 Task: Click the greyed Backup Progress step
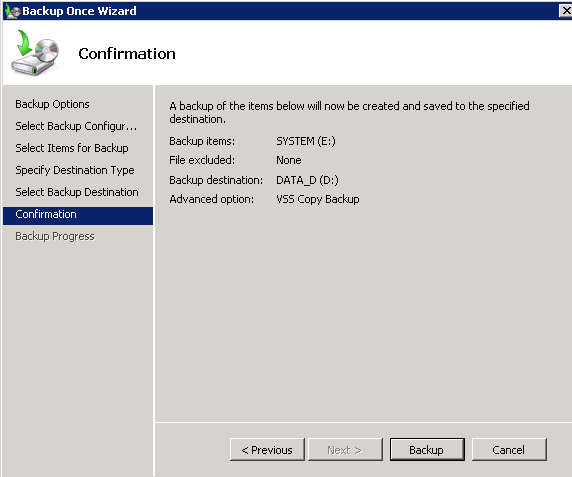point(55,236)
